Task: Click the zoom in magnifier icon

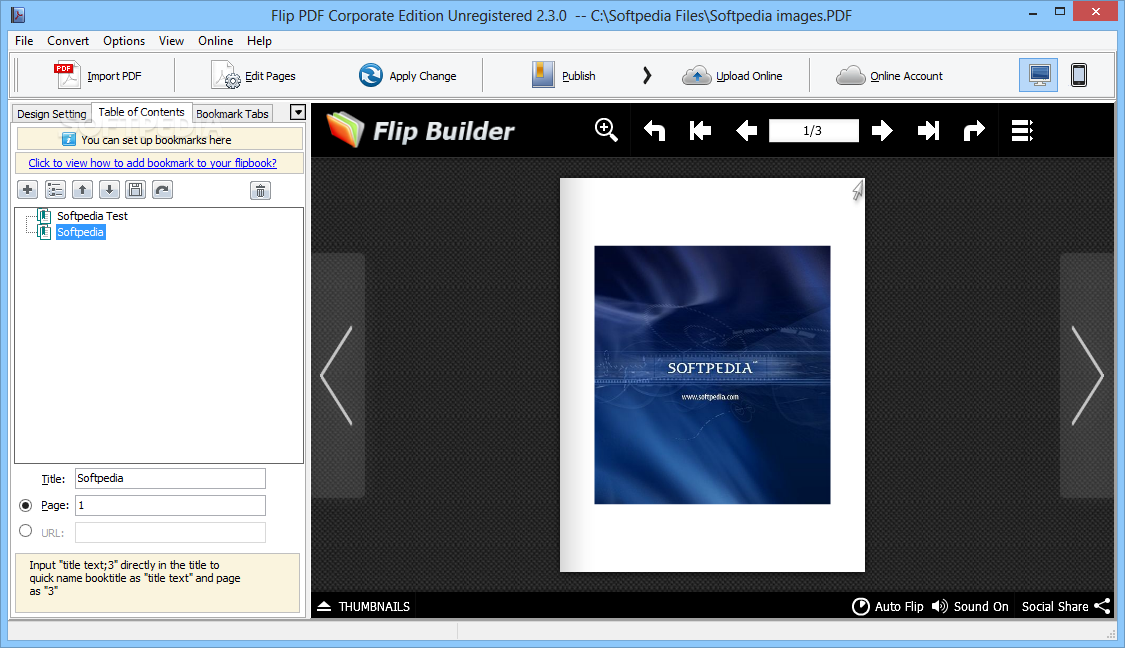Action: point(606,130)
